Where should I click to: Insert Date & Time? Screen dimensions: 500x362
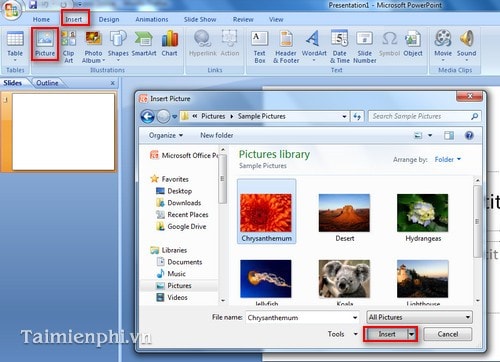[340, 47]
